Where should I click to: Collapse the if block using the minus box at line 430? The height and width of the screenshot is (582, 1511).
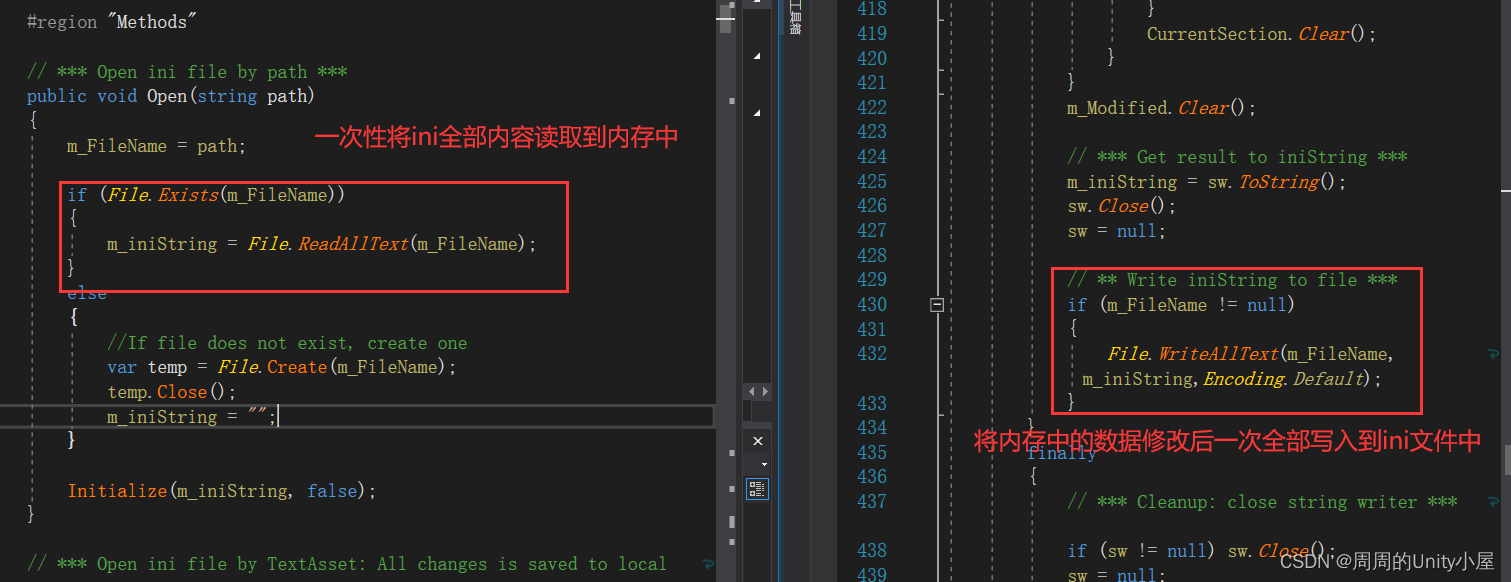coord(937,305)
